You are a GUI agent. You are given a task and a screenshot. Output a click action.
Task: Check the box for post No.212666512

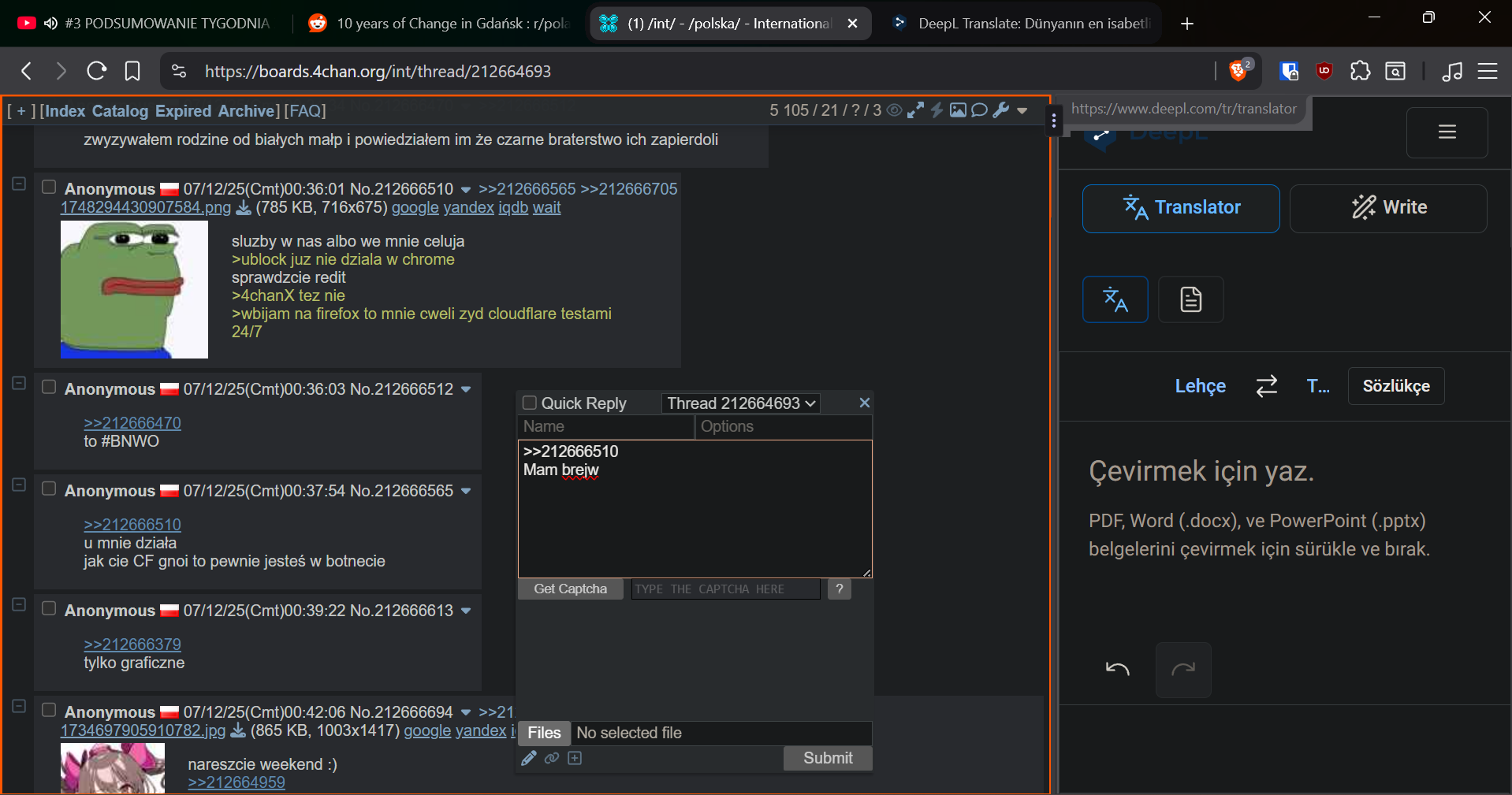click(49, 388)
